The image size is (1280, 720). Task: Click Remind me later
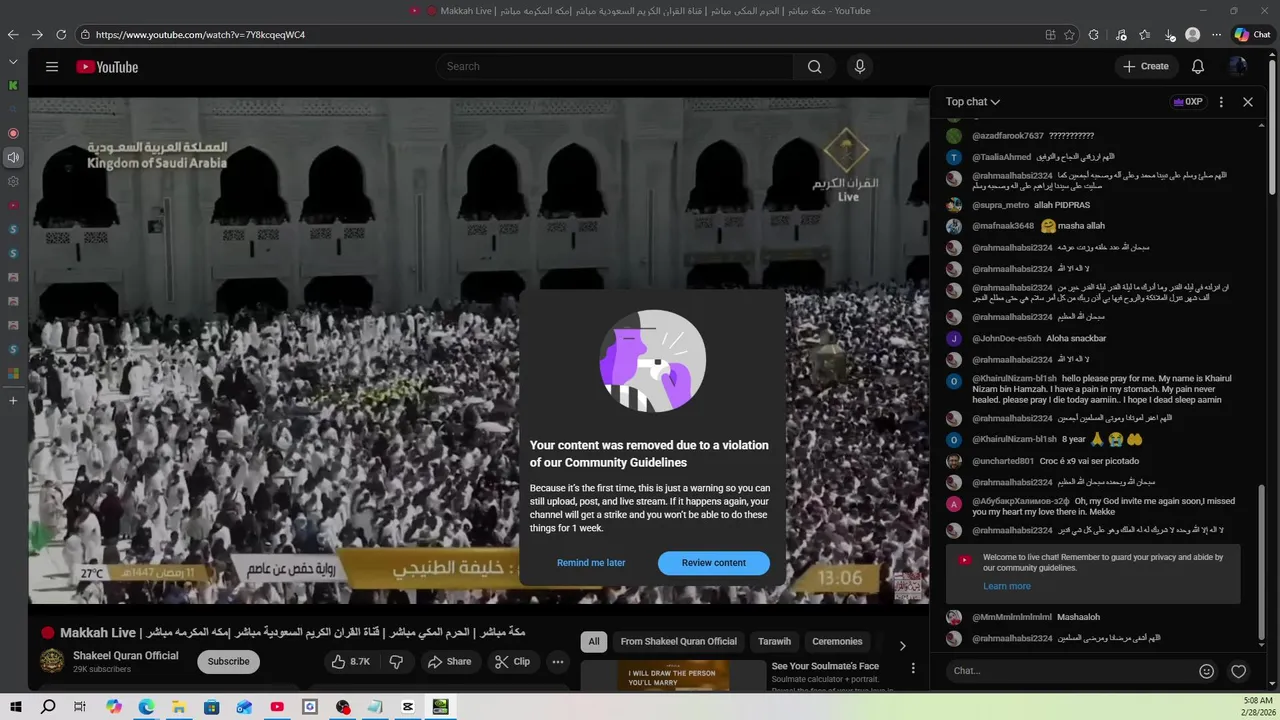point(591,563)
